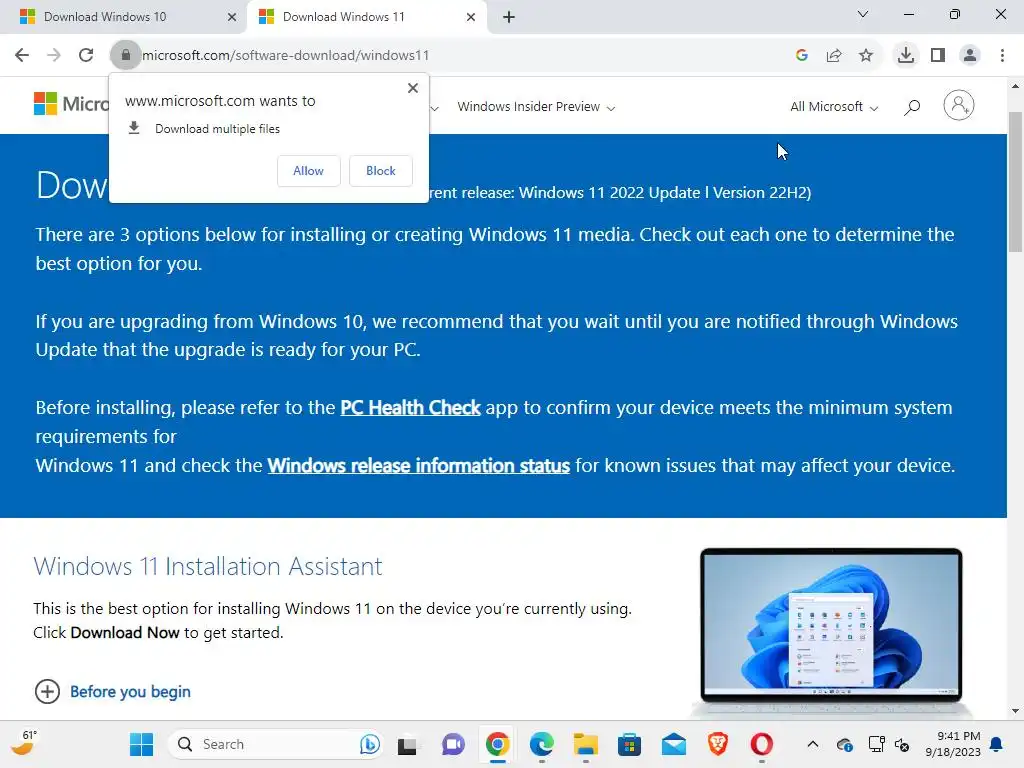The height and width of the screenshot is (768, 1024).
Task: Open Bing chat icon in search
Action: pos(370,744)
